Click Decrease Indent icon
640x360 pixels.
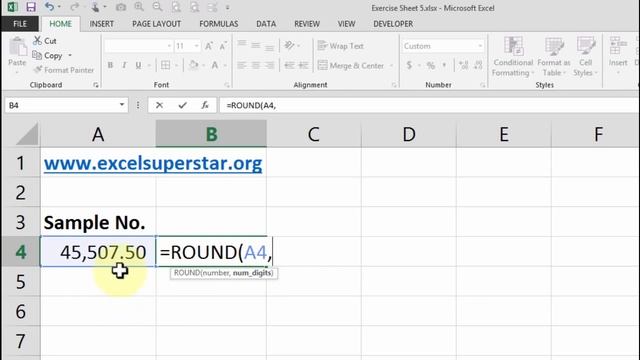pyautogui.click(x=289, y=65)
